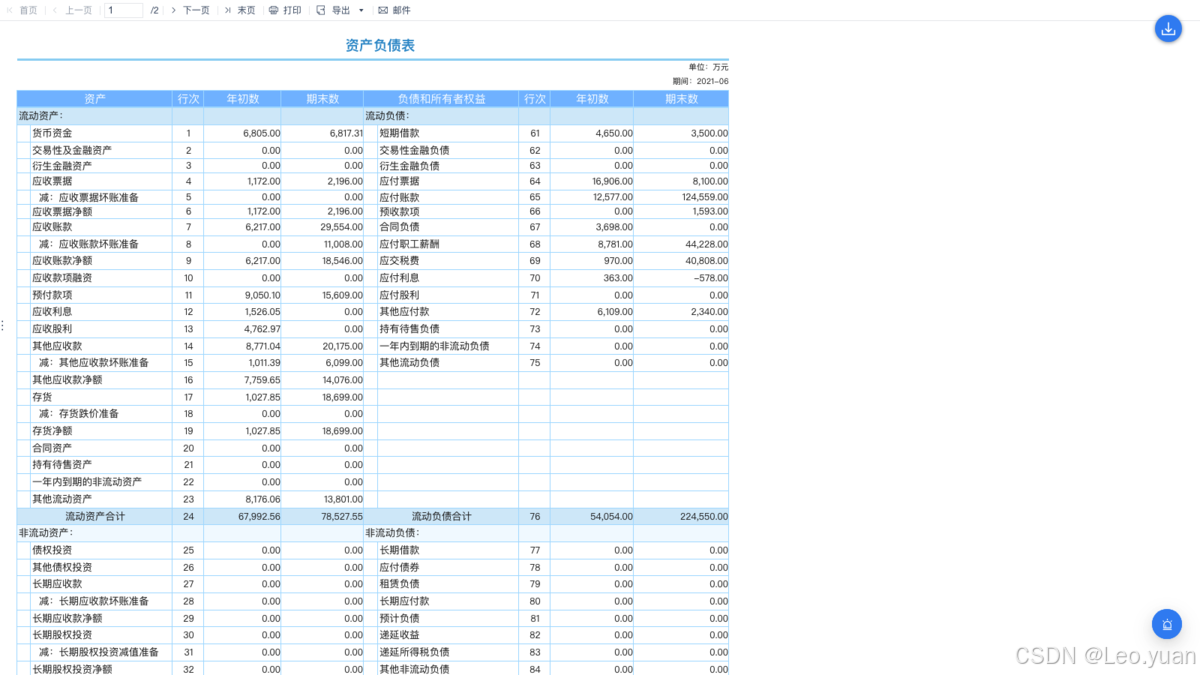1200x675 pixels.
Task: Select the 减：长期股权投资减值准备 row label
Action: tap(99, 652)
